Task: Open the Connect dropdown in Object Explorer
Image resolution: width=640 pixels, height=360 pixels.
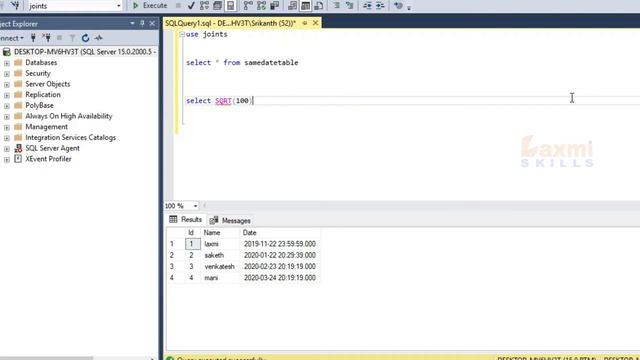Action: tap(11, 38)
